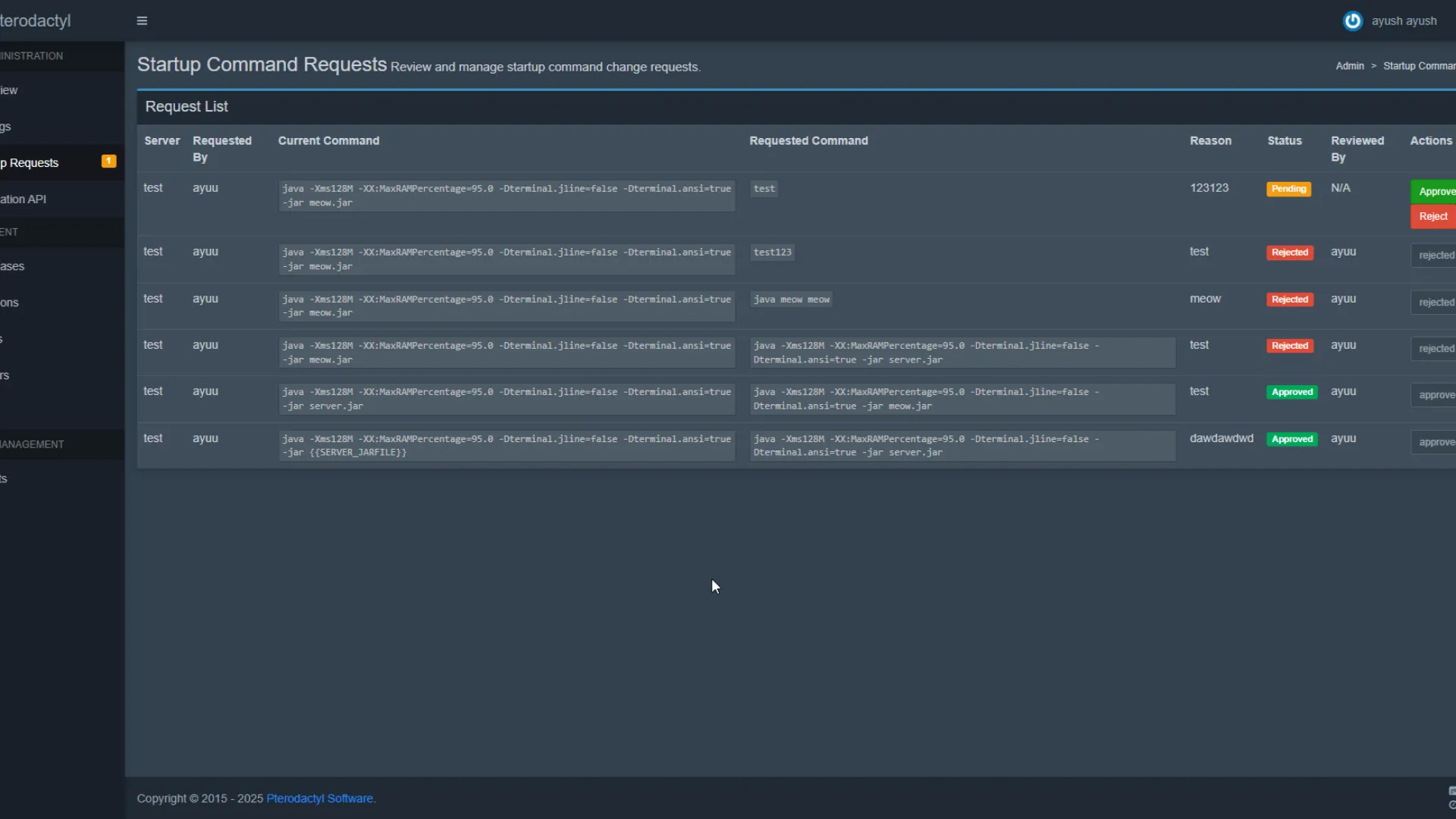1456x819 pixels.
Task: Approve the pending request with reason 123123
Action: 1436,191
